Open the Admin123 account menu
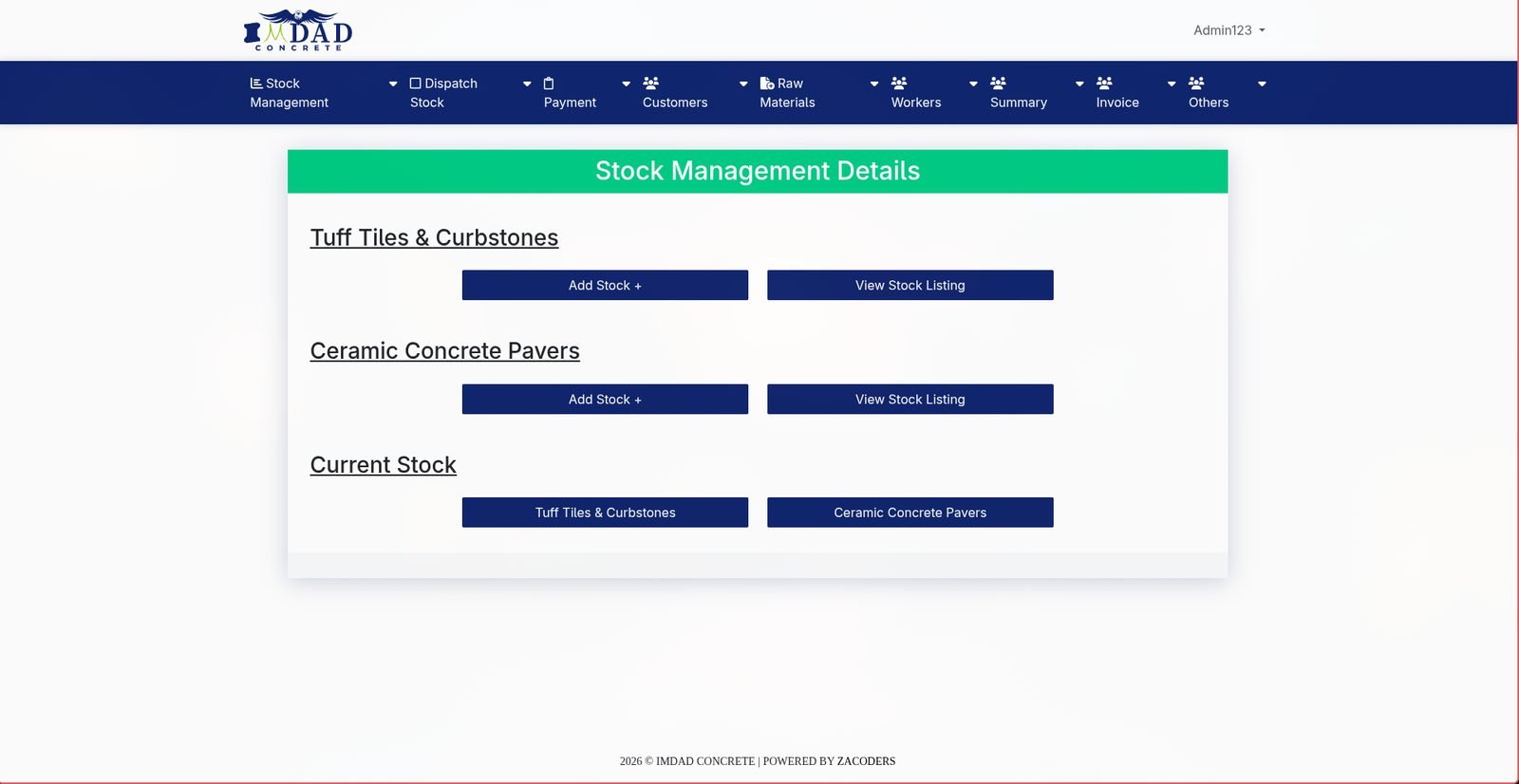 pos(1229,30)
